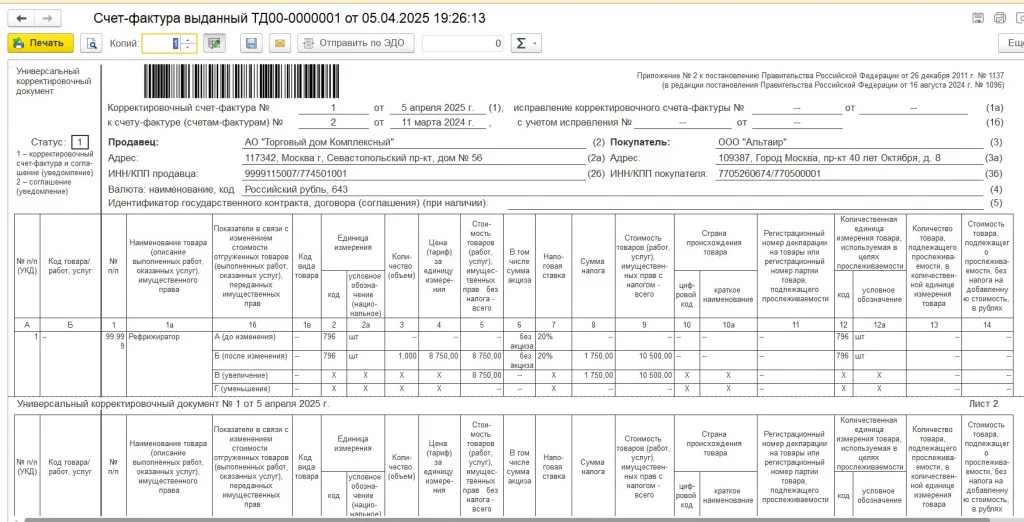Viewport: 1024px width, 522px height.
Task: Toggle the edit mode pencil-table button
Action: point(214,44)
